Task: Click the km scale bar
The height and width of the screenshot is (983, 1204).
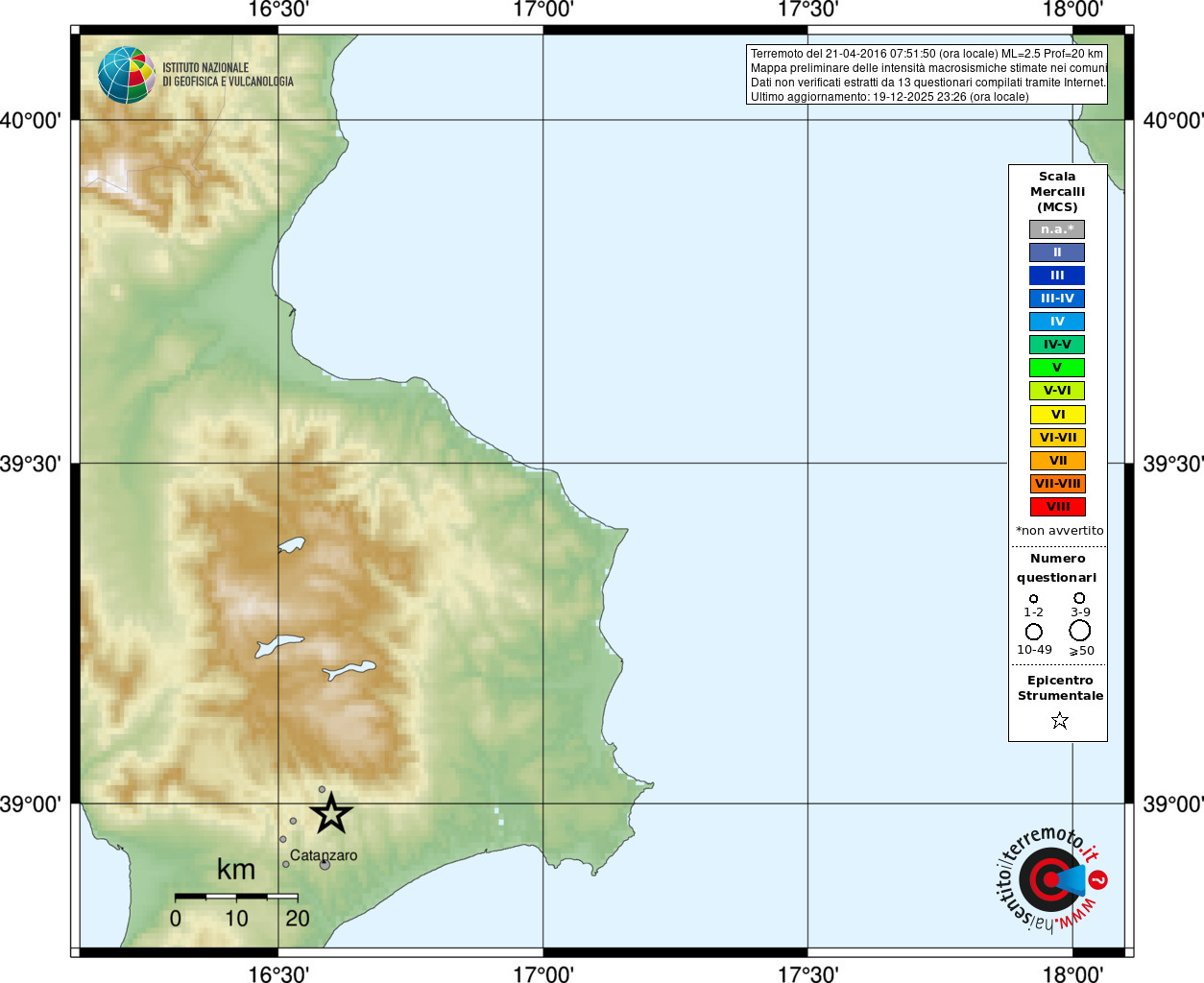Action: pos(236,897)
